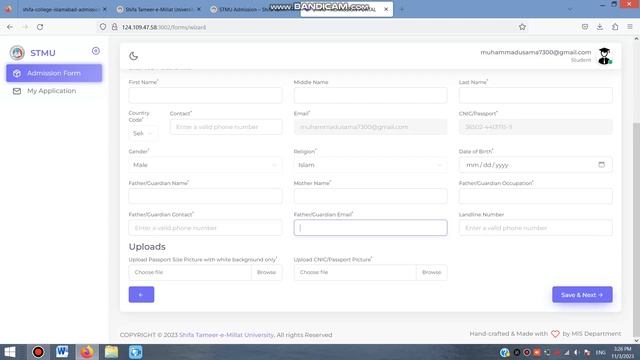Viewport: 640px width, 360px height.
Task: Click the tracking protection shield icon
Action: pyautogui.click(x=103, y=27)
